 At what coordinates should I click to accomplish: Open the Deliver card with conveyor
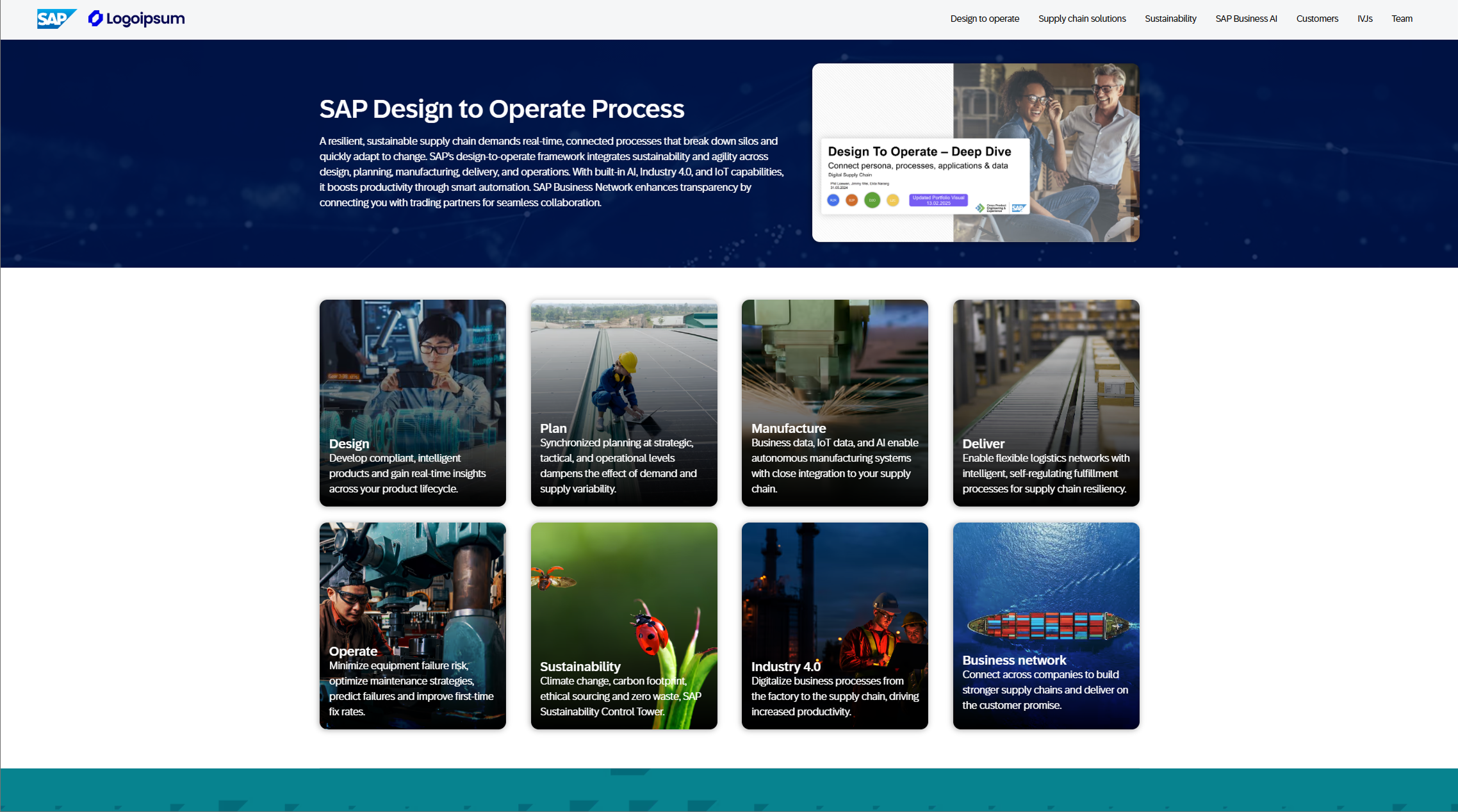(x=1045, y=403)
